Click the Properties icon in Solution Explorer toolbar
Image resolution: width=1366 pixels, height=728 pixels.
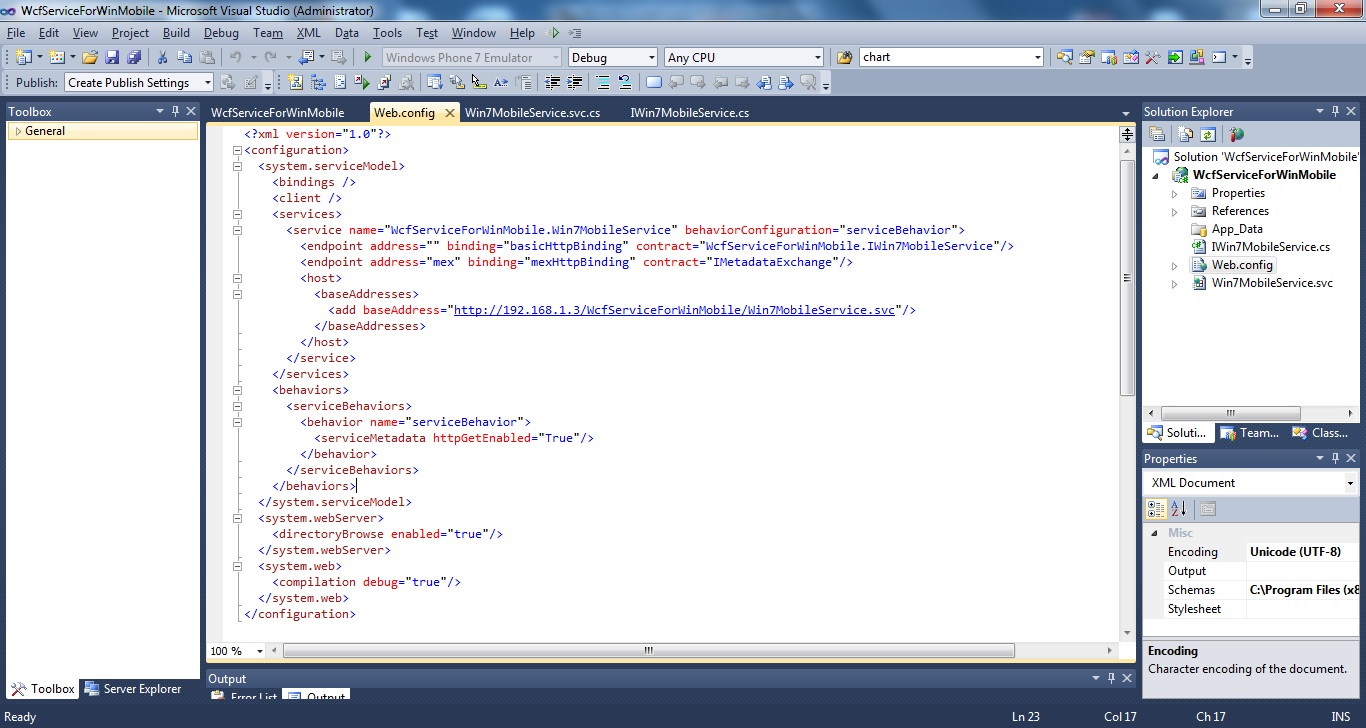(1157, 134)
